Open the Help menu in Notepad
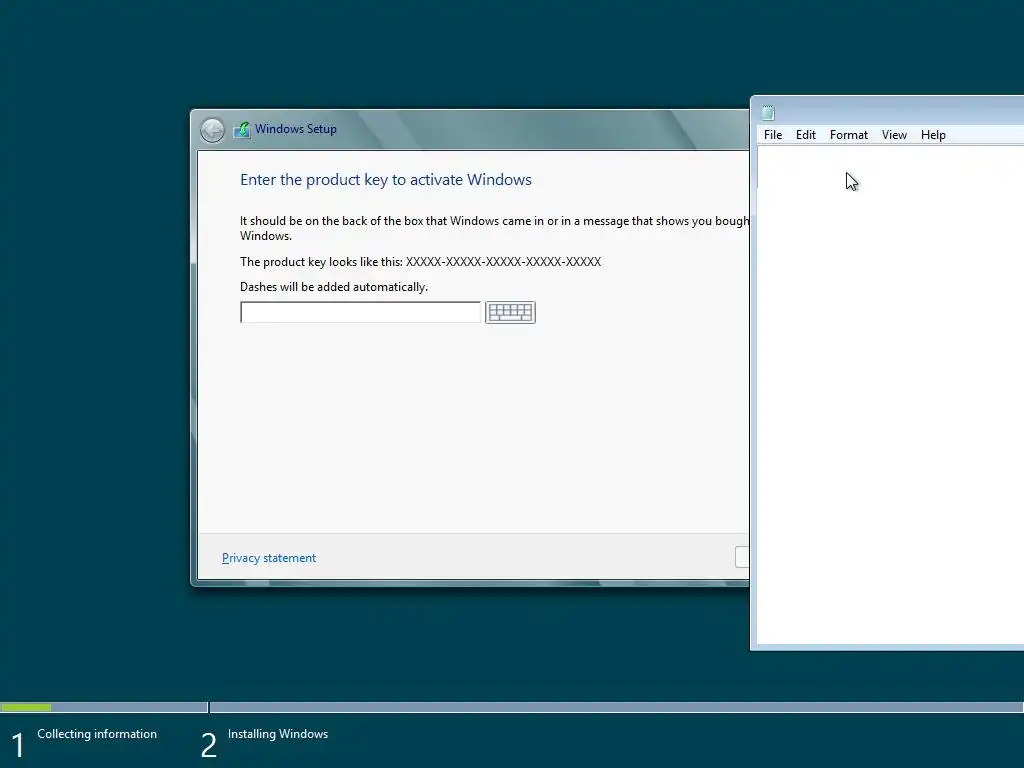Screen dimensions: 1024x768 point(933,135)
